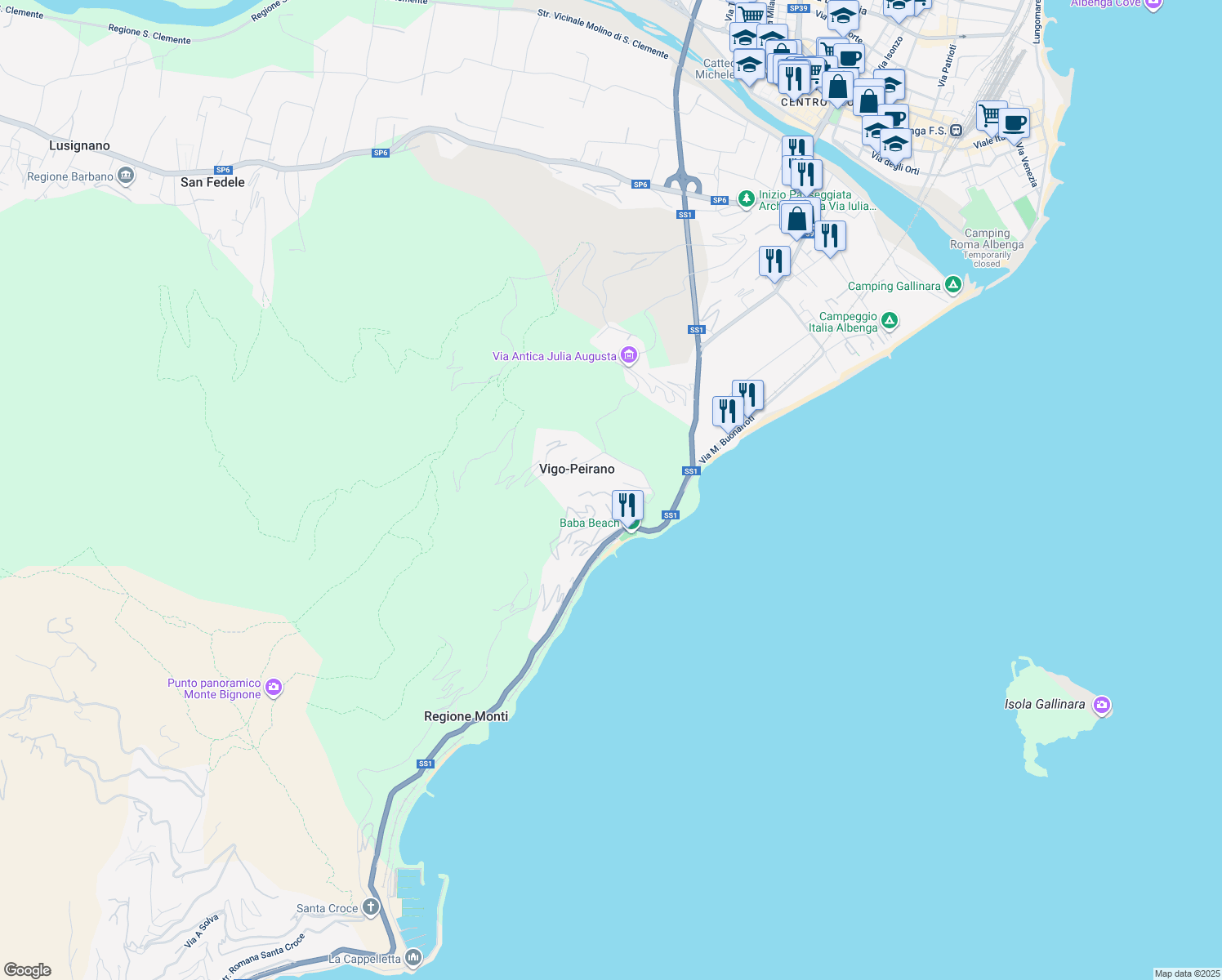Select the Regione Barbano museum icon
Viewport: 1222px width, 980px height.
(126, 176)
